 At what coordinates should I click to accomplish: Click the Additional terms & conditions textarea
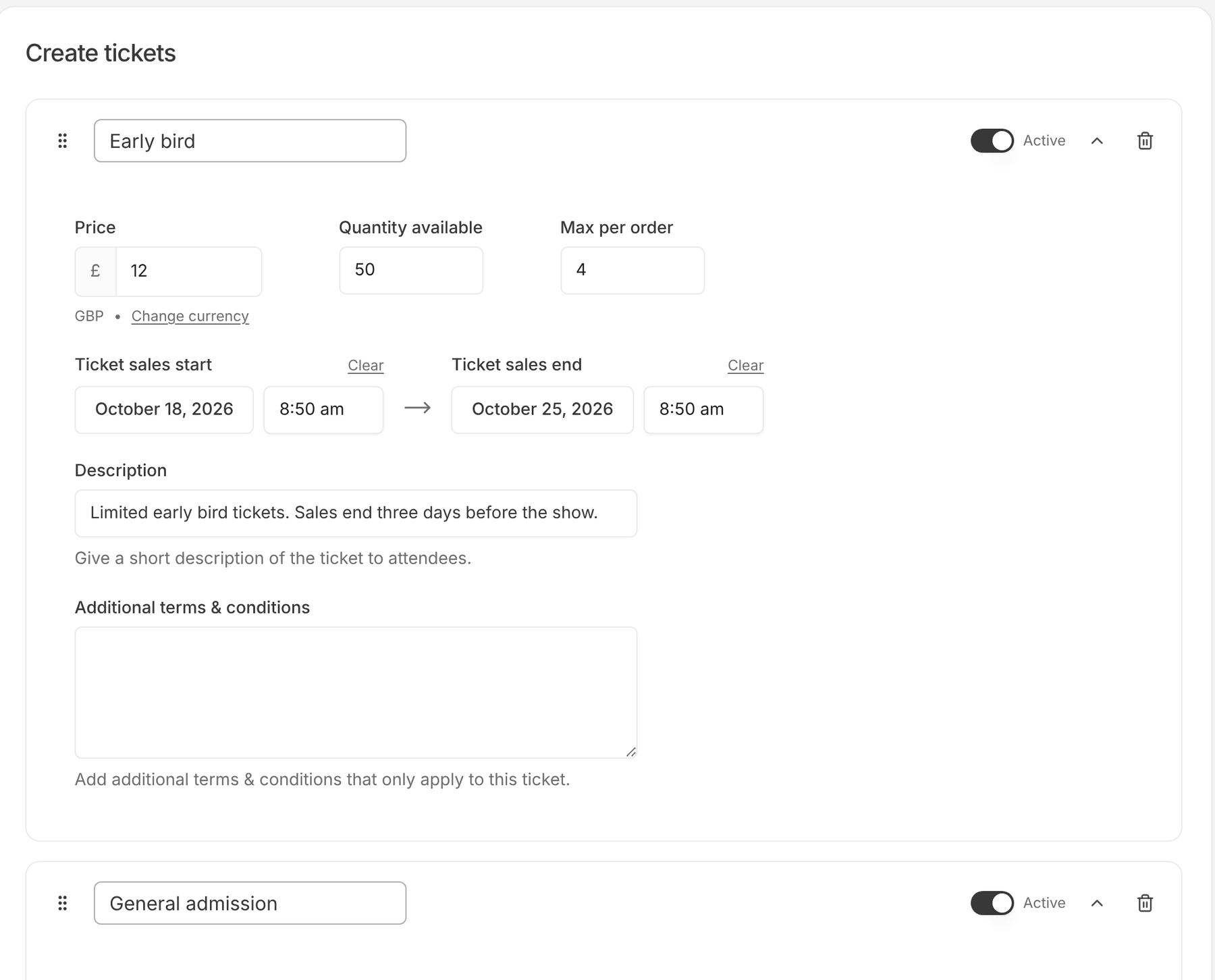pos(356,692)
